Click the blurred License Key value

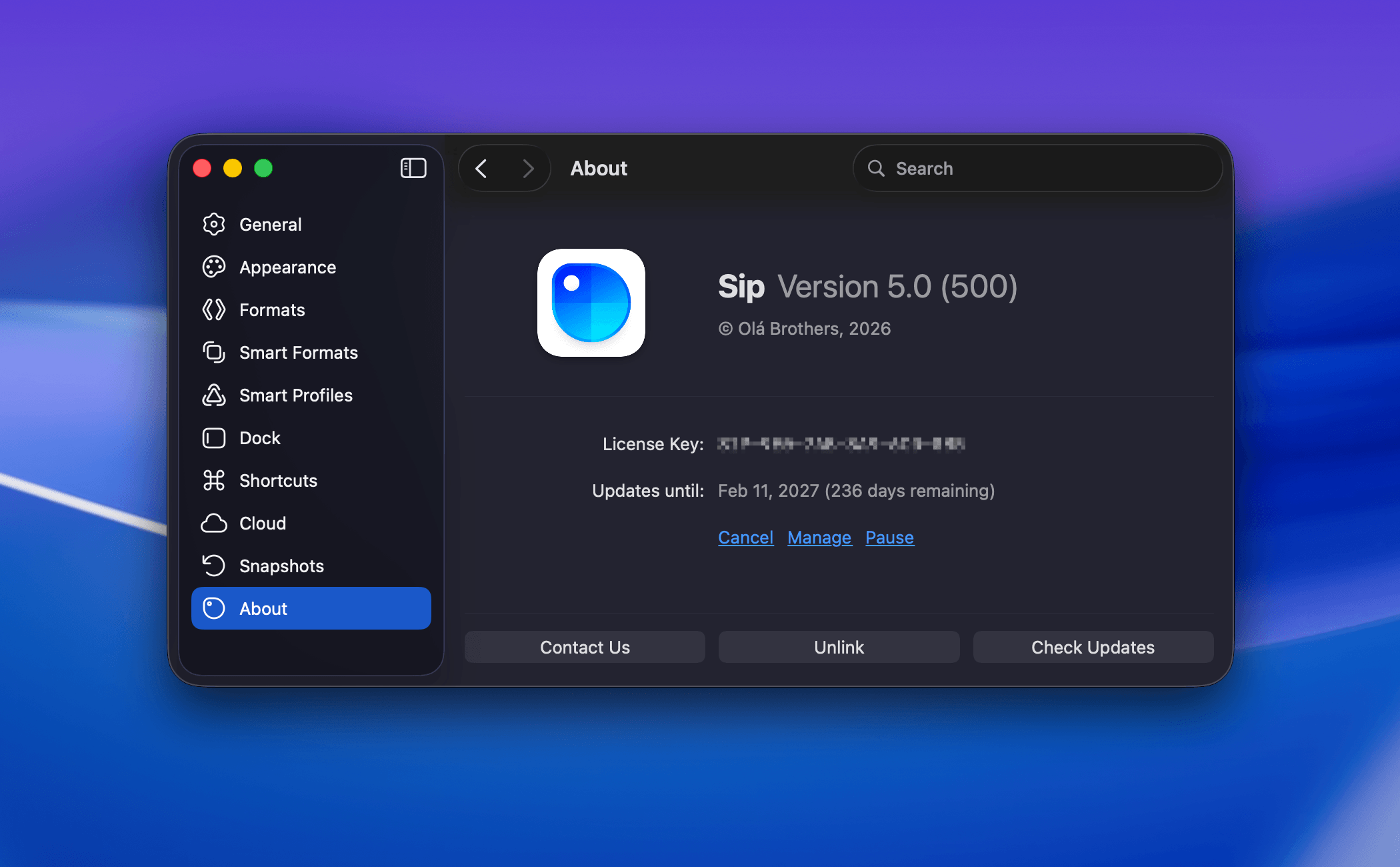tap(841, 444)
